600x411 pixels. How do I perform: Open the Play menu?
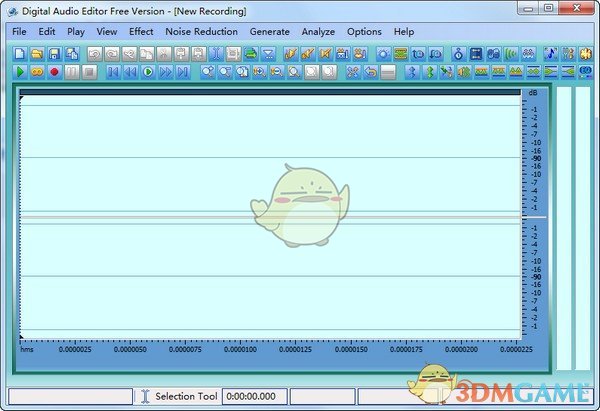click(x=76, y=31)
